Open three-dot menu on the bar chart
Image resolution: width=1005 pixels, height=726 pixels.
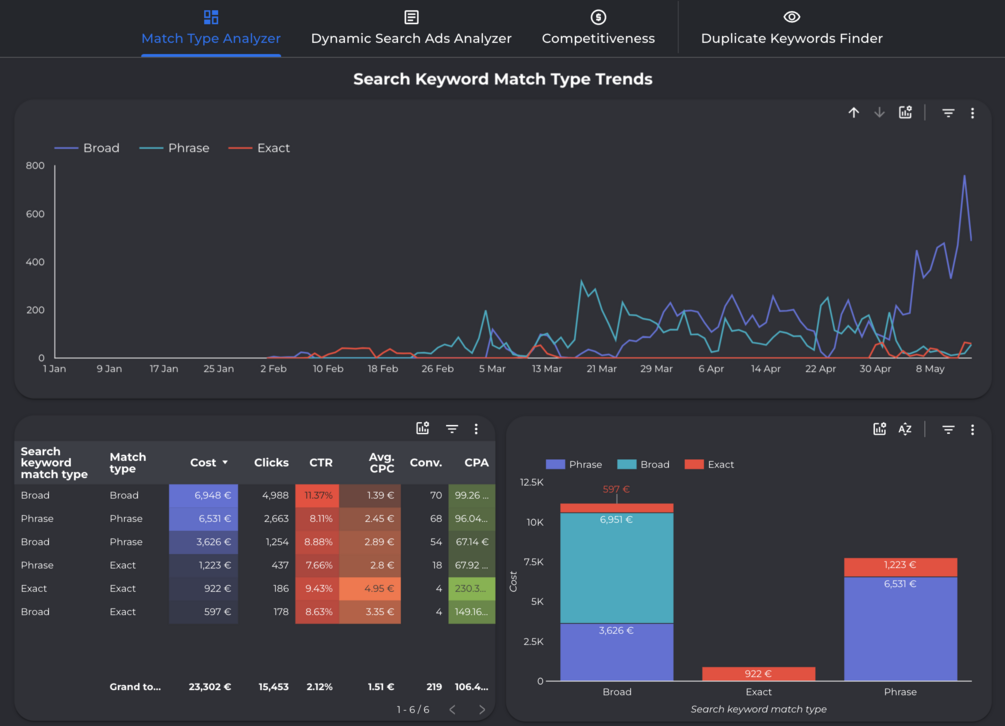point(972,429)
